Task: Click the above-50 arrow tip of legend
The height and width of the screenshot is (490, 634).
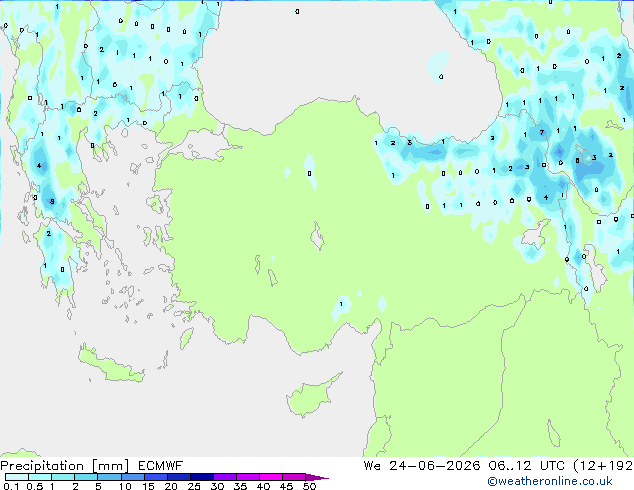Action: pos(317,478)
